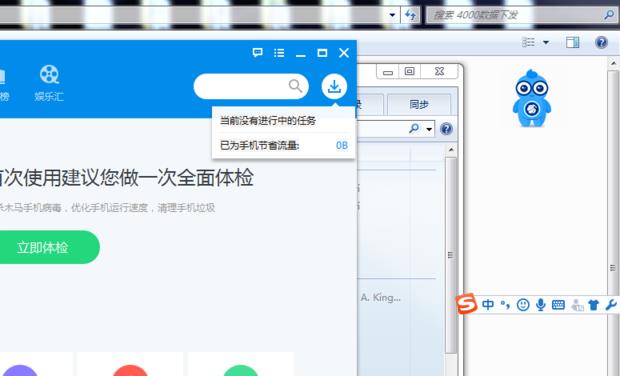This screenshot has height=376, width=620.
Task: Open IME settings wrench tool
Action: 611,305
